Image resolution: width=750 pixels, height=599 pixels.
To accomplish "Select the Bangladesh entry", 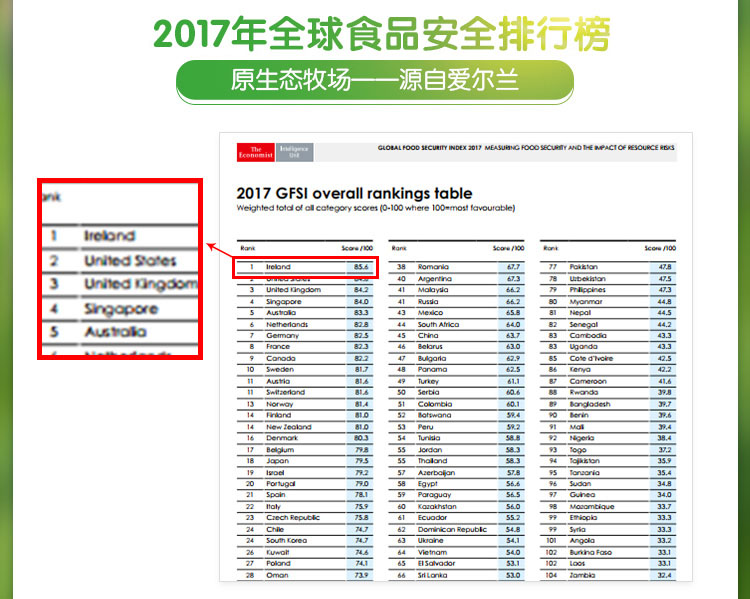I will point(590,404).
